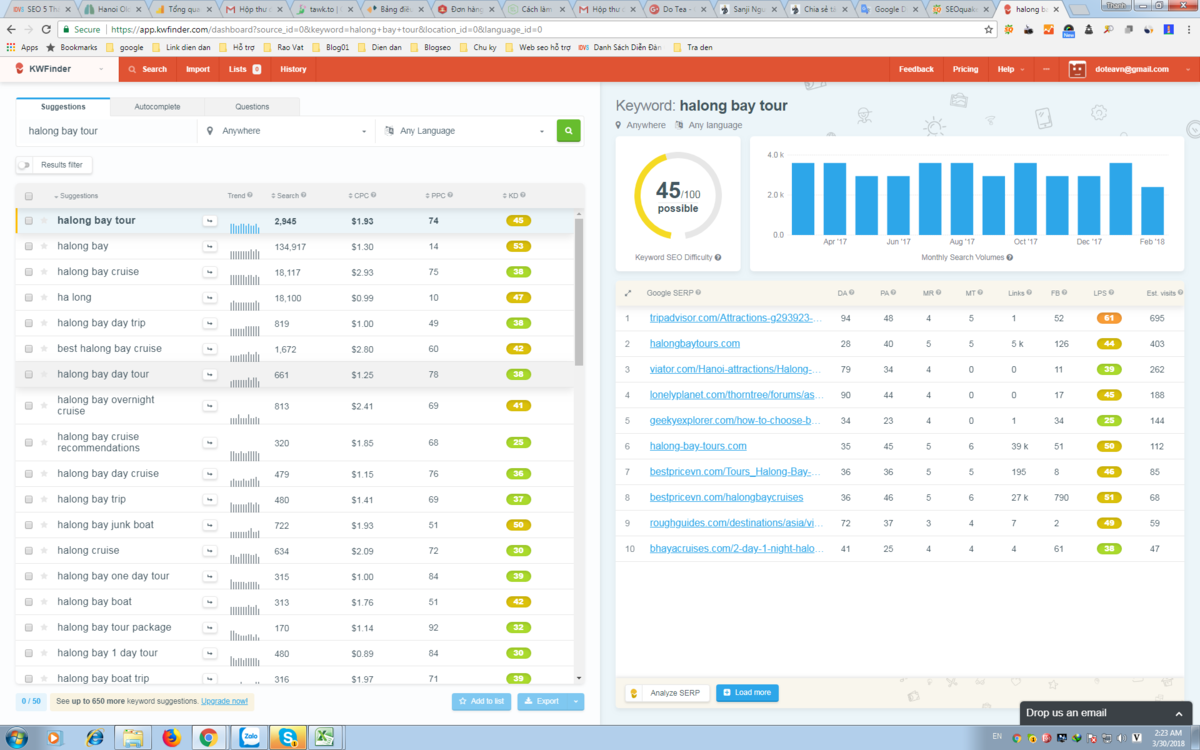
Task: Reload the page with the refresh icon
Action: coord(47,30)
